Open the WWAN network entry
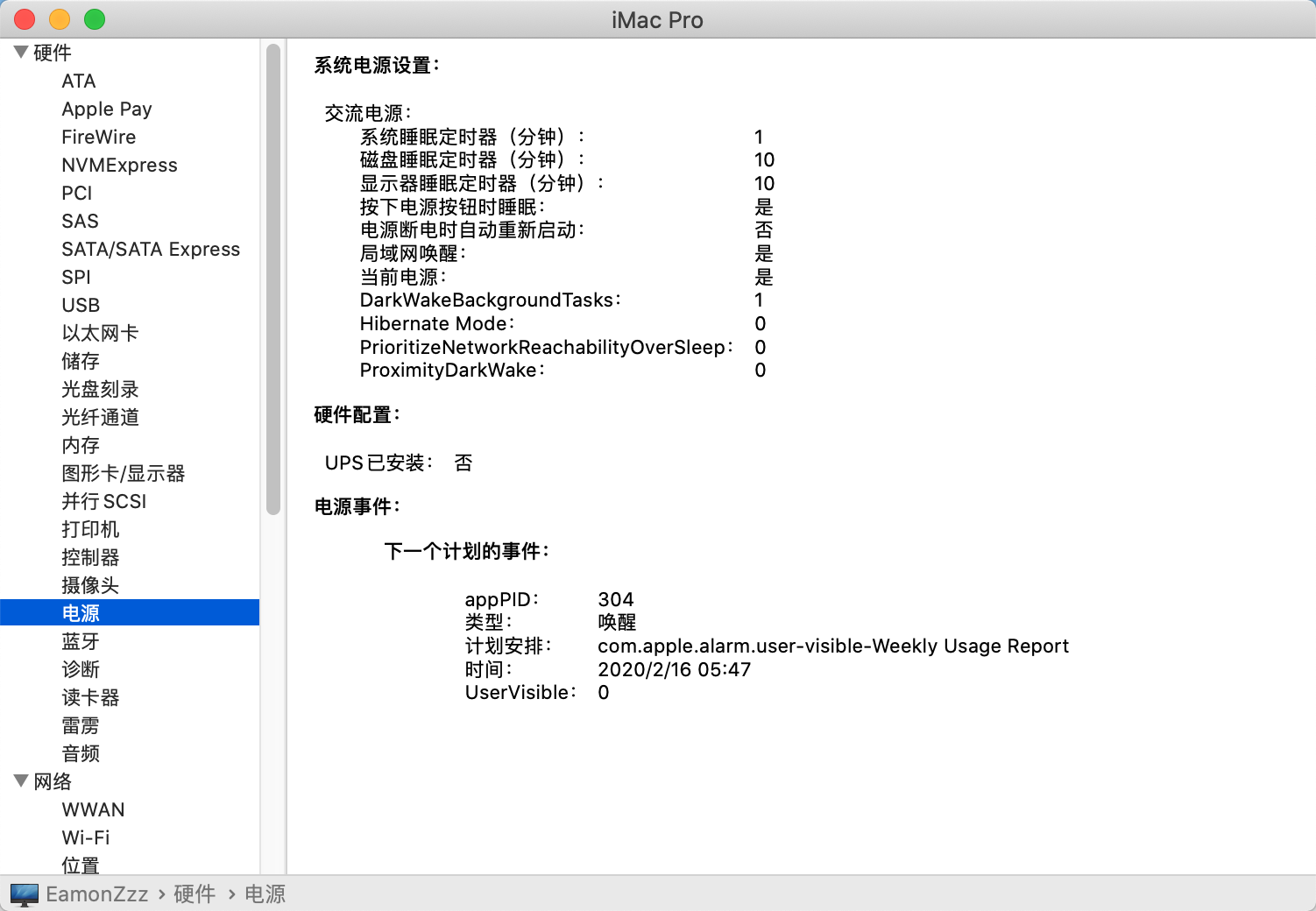1316x911 pixels. point(93,809)
